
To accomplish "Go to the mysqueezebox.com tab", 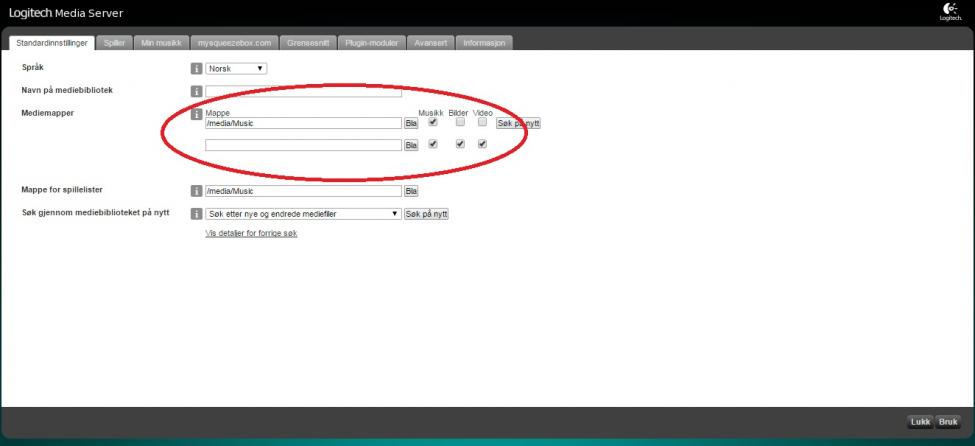I will 234,43.
